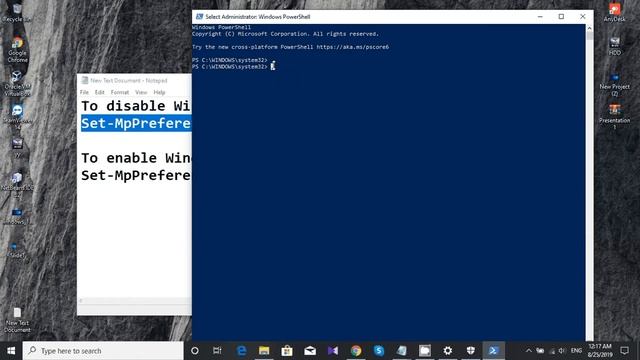This screenshot has height=360, width=640.
Task: Open HDD desktop shortcut
Action: point(614,46)
